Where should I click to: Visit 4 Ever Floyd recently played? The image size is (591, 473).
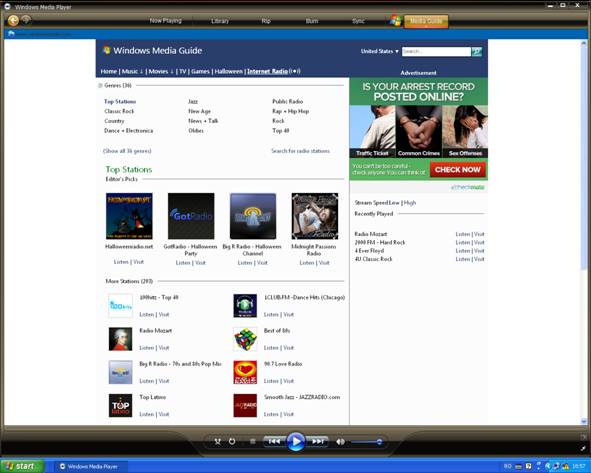pos(479,251)
